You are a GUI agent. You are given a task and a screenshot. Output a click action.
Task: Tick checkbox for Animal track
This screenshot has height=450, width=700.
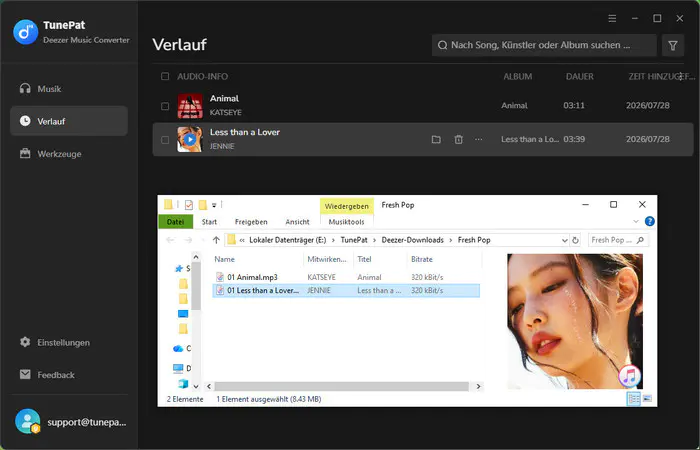tap(165, 106)
